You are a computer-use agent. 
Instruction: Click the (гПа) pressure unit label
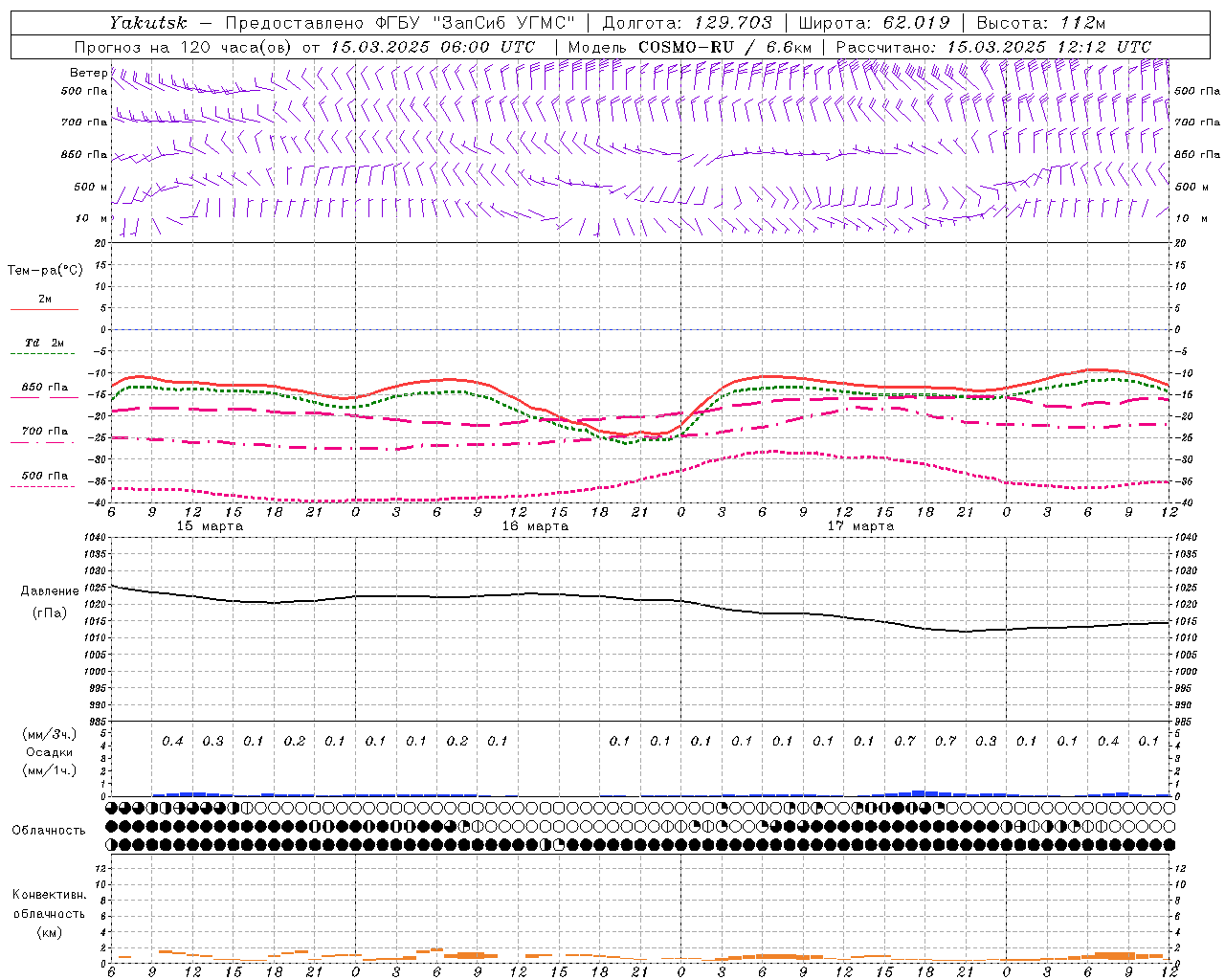pyautogui.click(x=50, y=613)
